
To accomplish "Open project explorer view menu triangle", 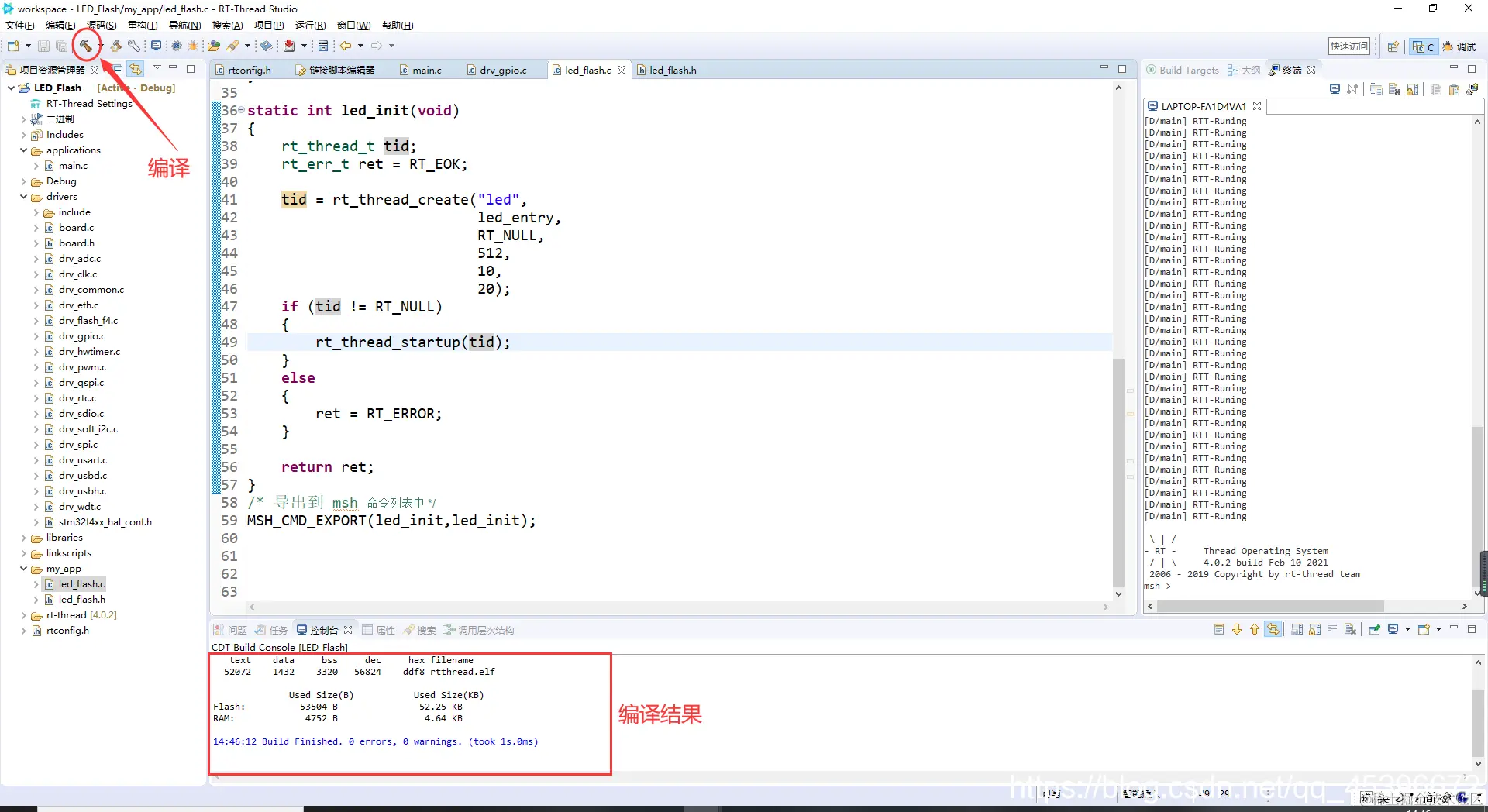I will coord(157,68).
